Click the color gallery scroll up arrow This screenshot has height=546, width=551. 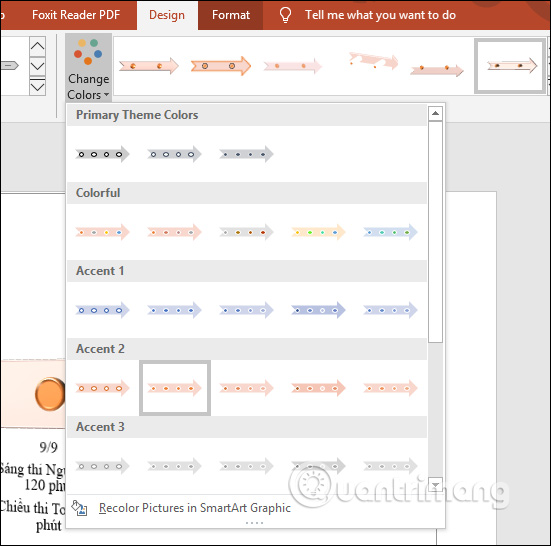point(435,113)
